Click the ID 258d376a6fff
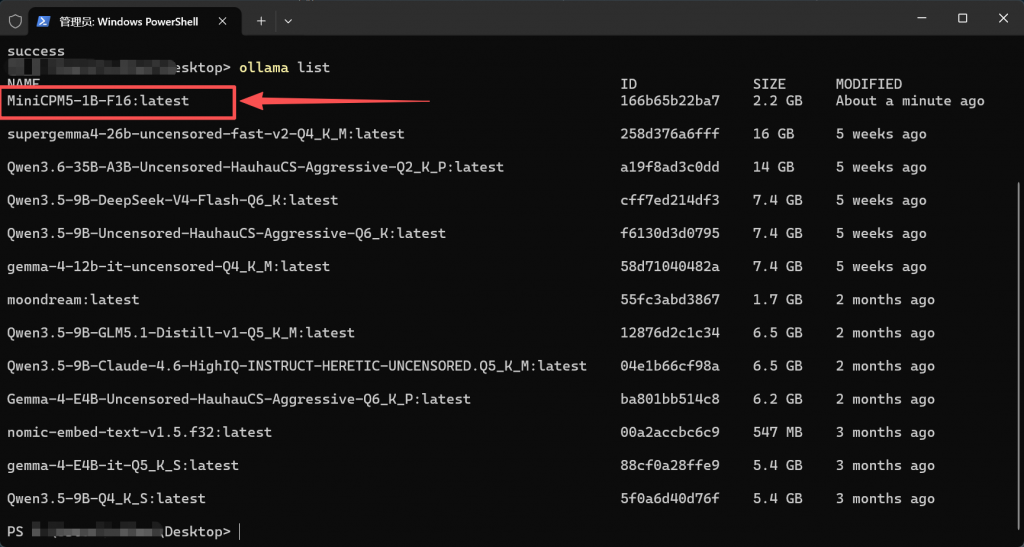 pos(670,134)
